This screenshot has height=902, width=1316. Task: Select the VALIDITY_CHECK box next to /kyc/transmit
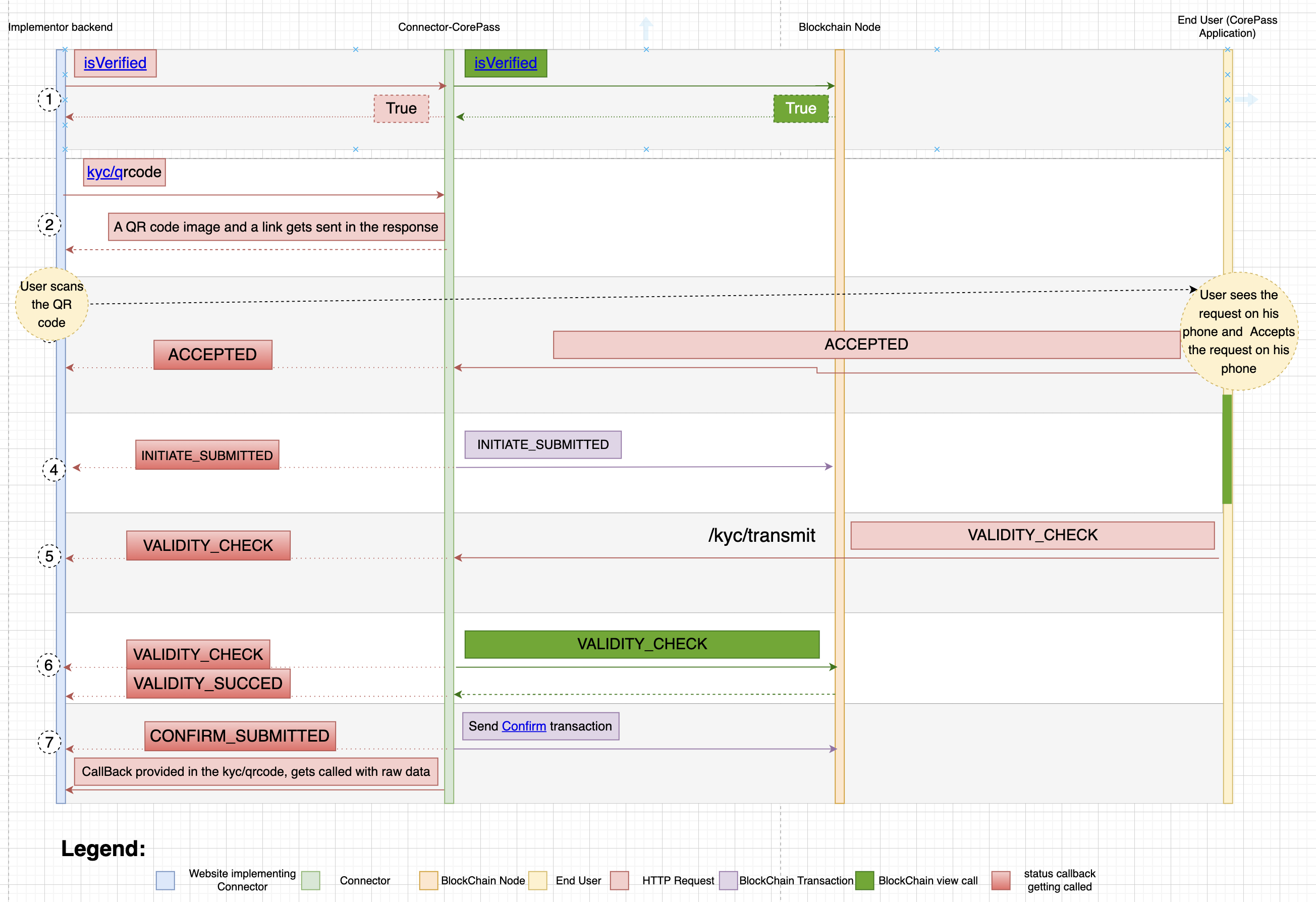pos(1032,535)
